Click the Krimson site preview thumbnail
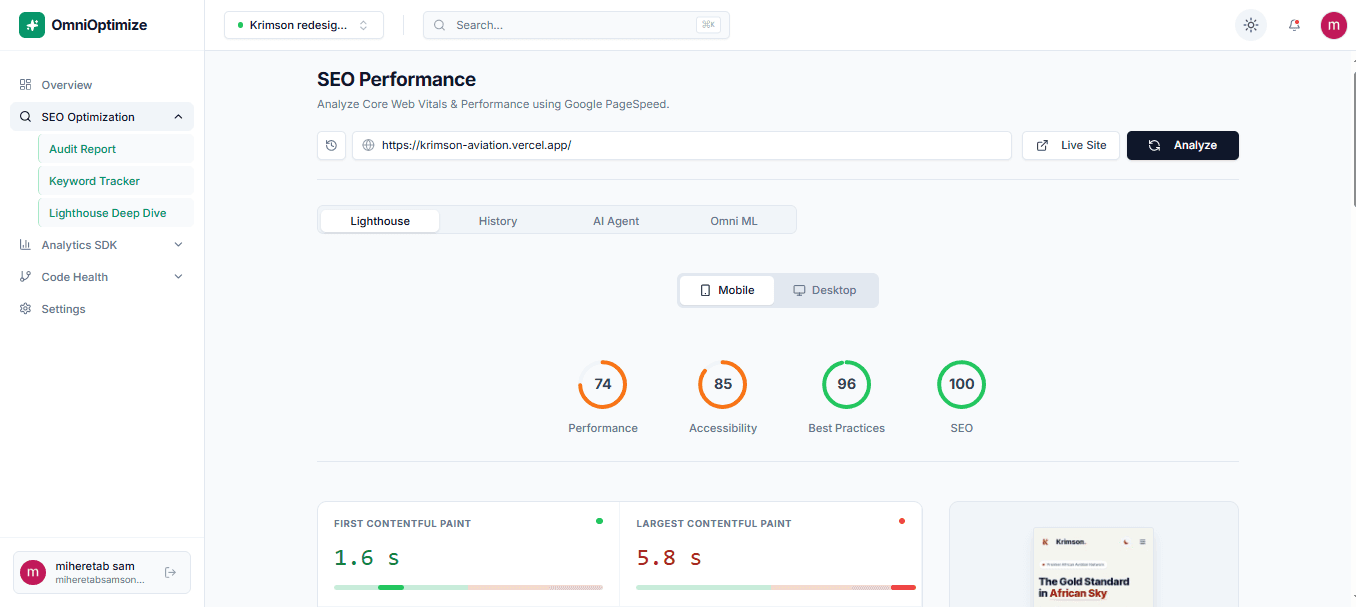 [x=1093, y=567]
